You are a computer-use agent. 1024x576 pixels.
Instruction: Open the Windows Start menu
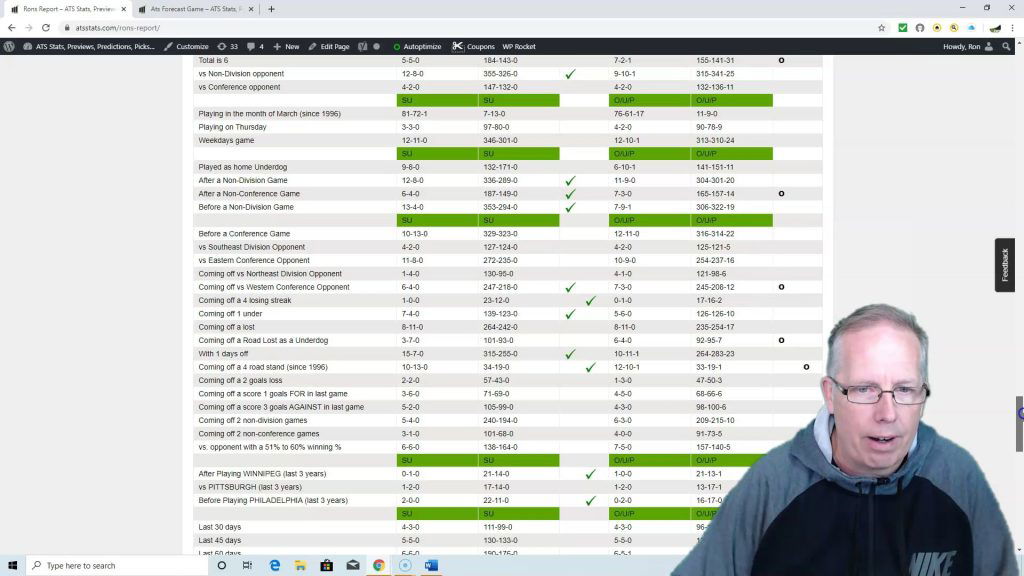[12, 566]
